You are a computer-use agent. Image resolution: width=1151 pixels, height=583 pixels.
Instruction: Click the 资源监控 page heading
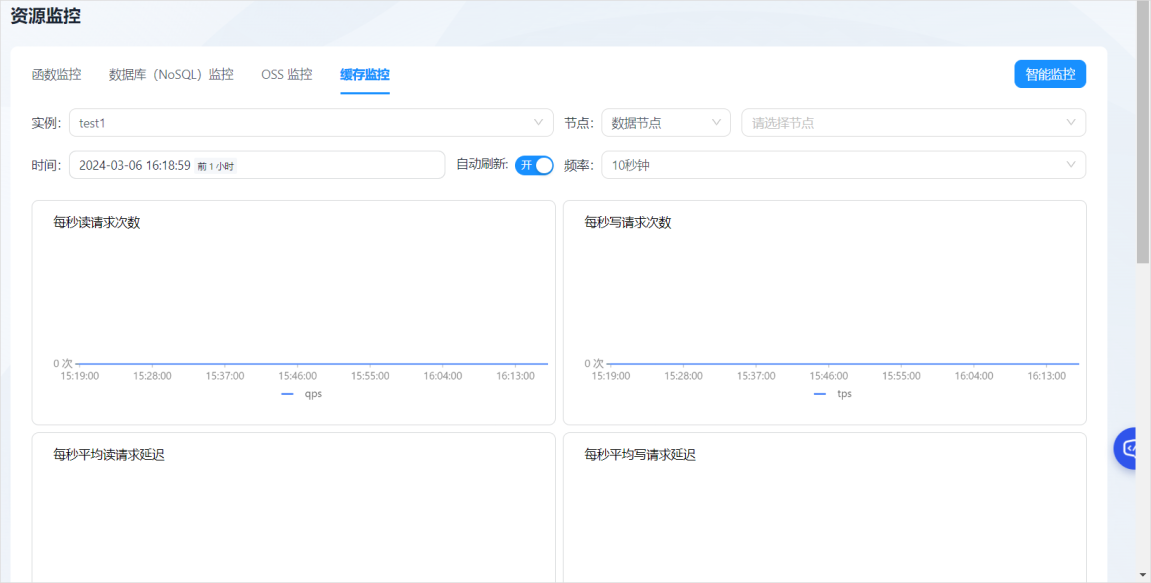(x=46, y=16)
